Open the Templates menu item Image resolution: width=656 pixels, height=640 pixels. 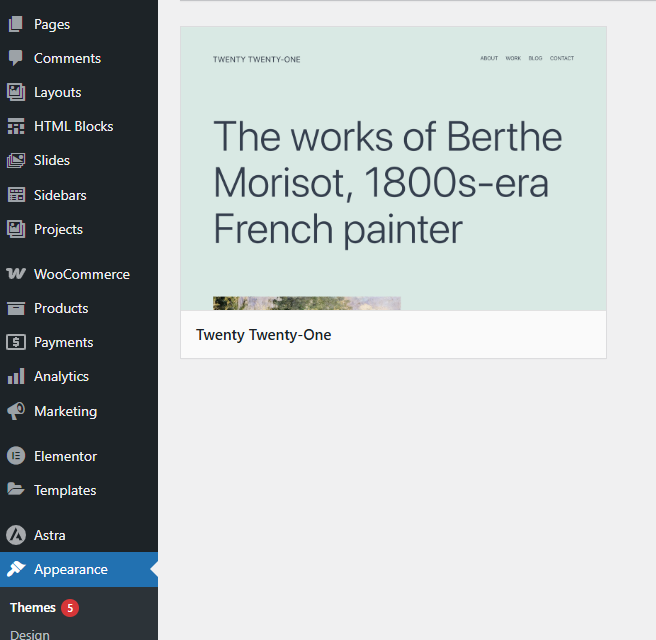[x=65, y=490]
